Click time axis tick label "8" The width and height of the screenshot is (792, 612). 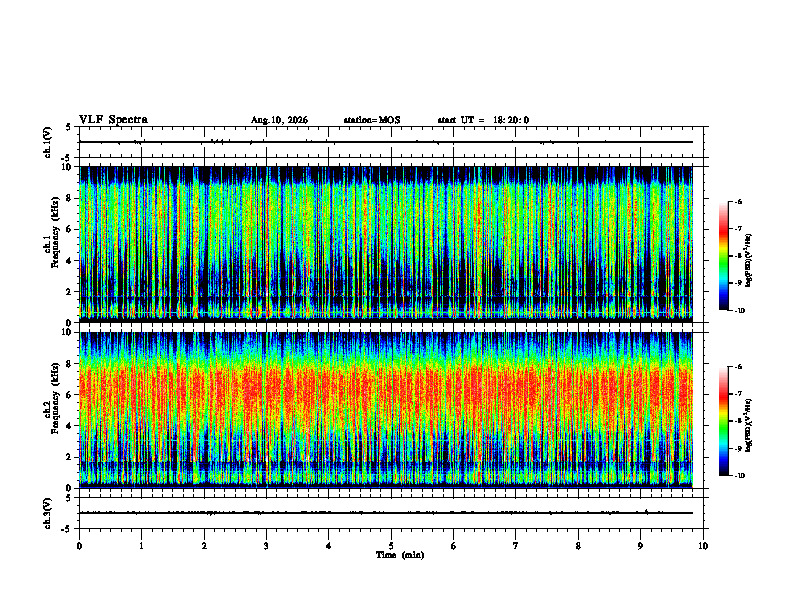click(x=578, y=546)
